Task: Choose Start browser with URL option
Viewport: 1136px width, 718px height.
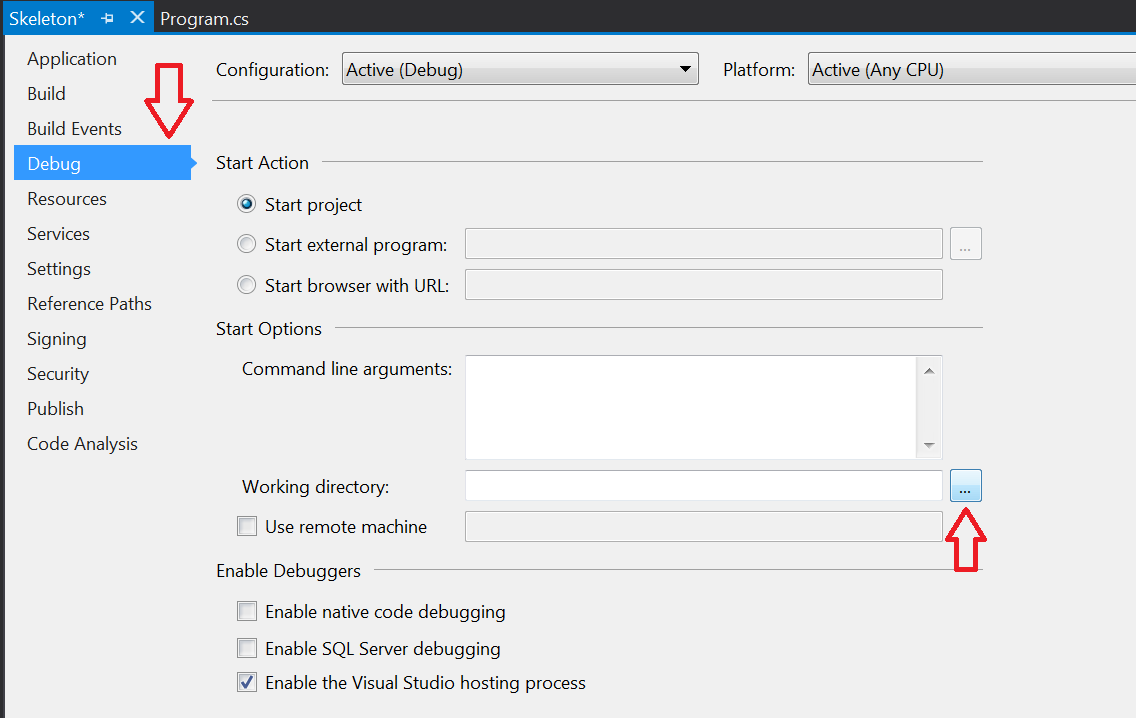Action: click(x=246, y=285)
